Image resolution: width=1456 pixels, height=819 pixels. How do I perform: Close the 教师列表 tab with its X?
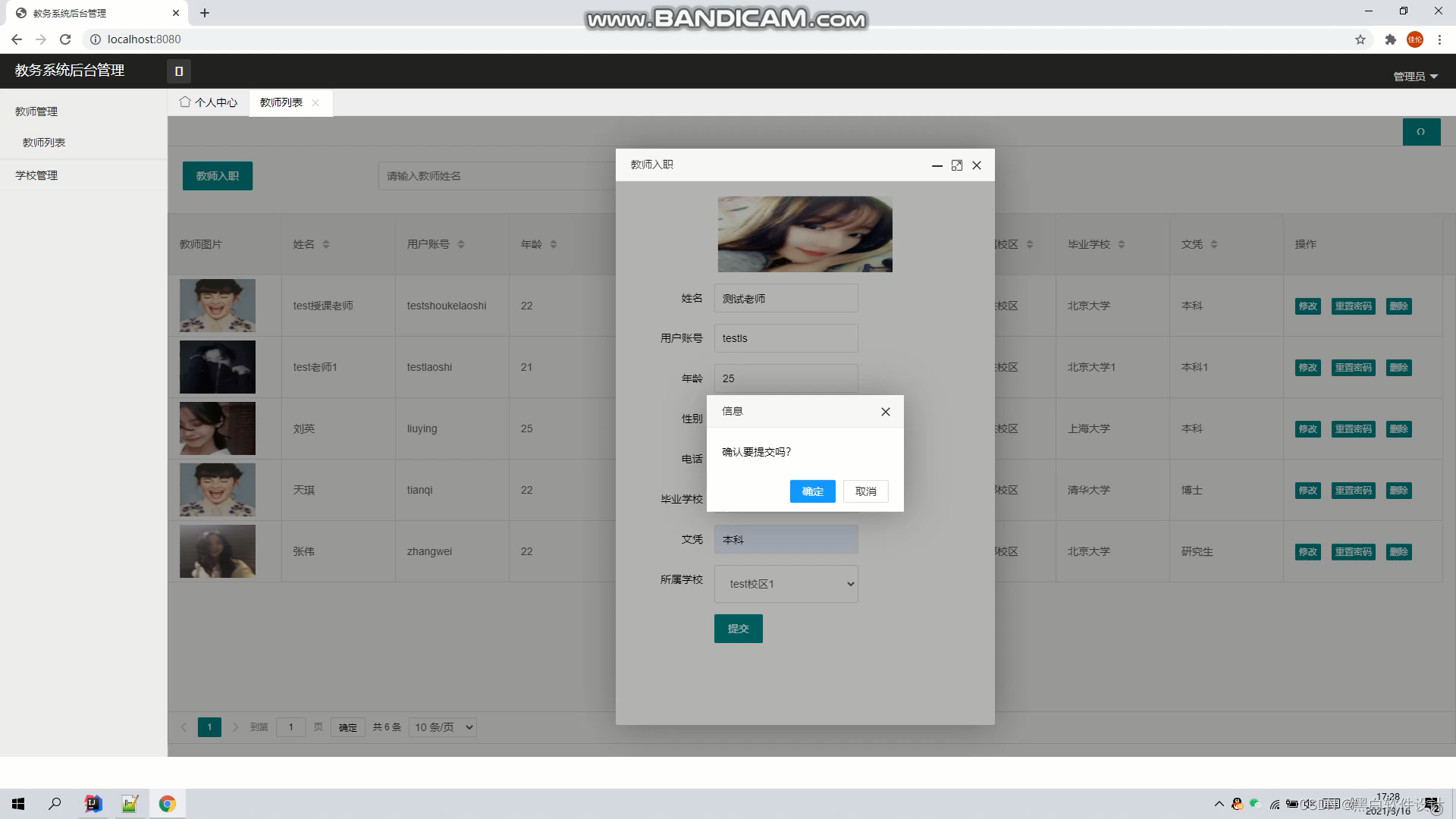[315, 102]
